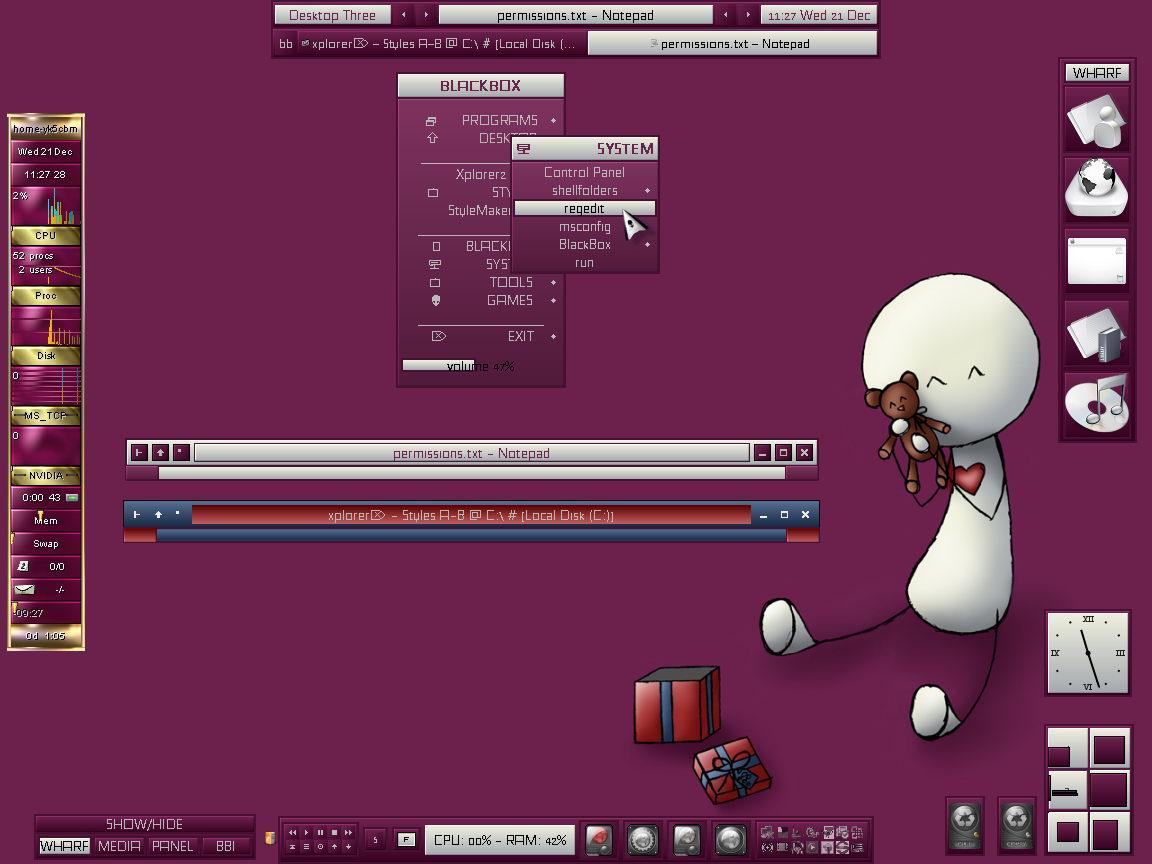Toggle the pin button on Notepad title bar
Viewport: 1152px width, 864px height.
pyautogui.click(x=139, y=453)
